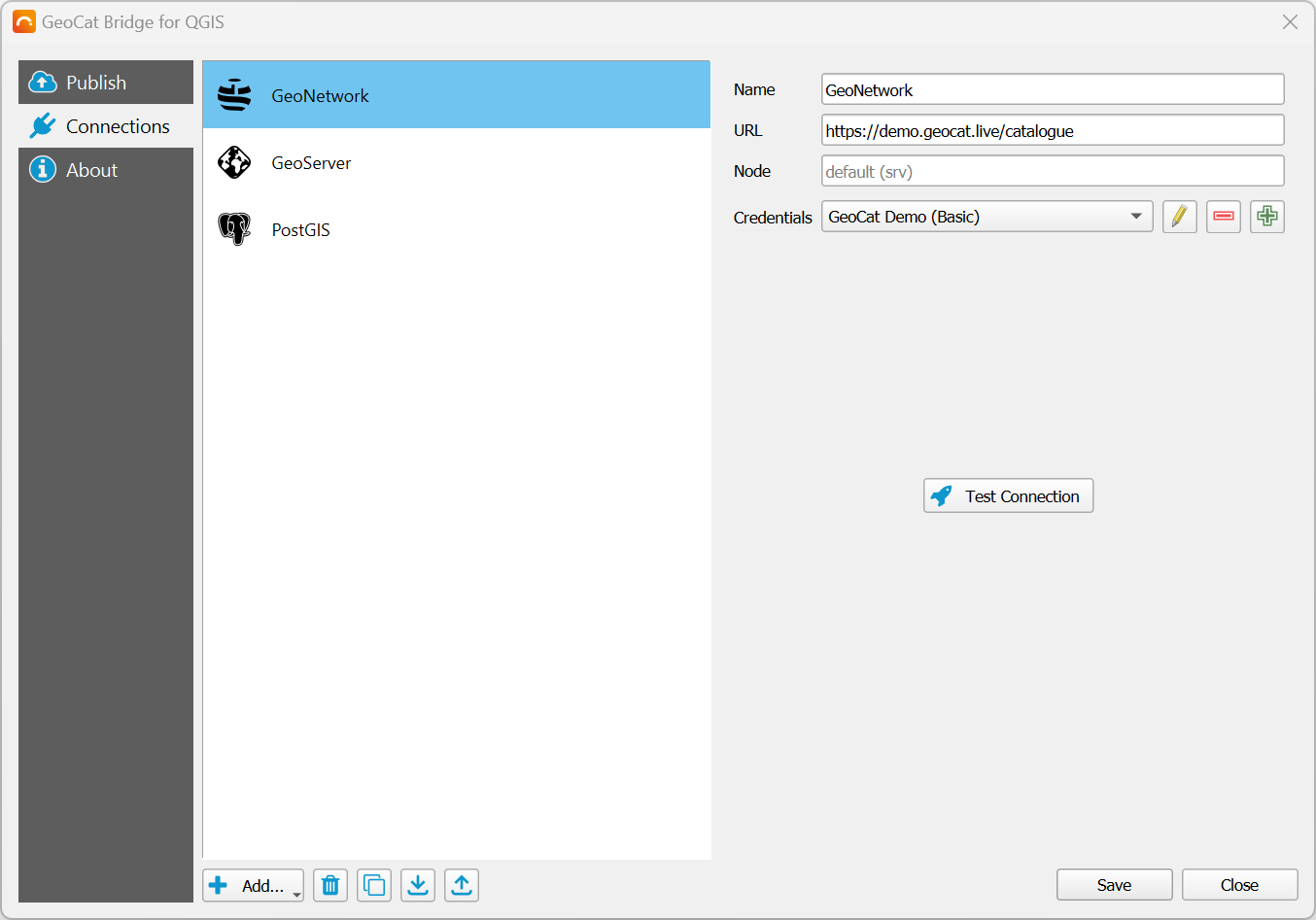Open the Add... connection dropdown

(254, 885)
